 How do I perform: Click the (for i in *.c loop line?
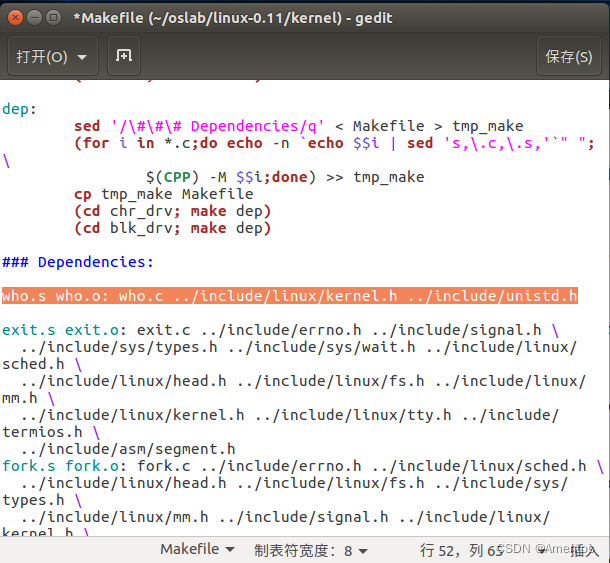point(334,143)
